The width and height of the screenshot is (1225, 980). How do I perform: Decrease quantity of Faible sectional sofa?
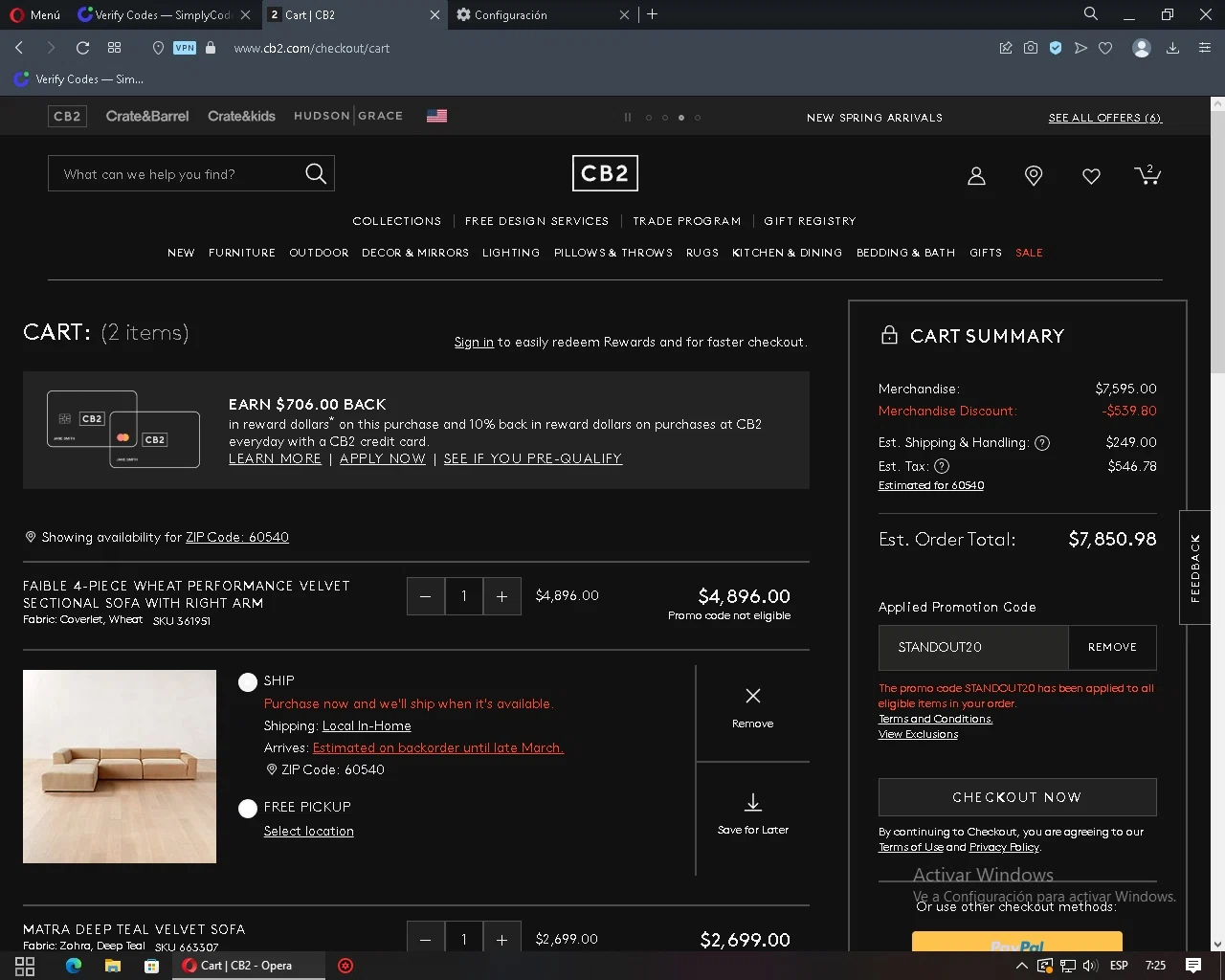[x=426, y=596]
